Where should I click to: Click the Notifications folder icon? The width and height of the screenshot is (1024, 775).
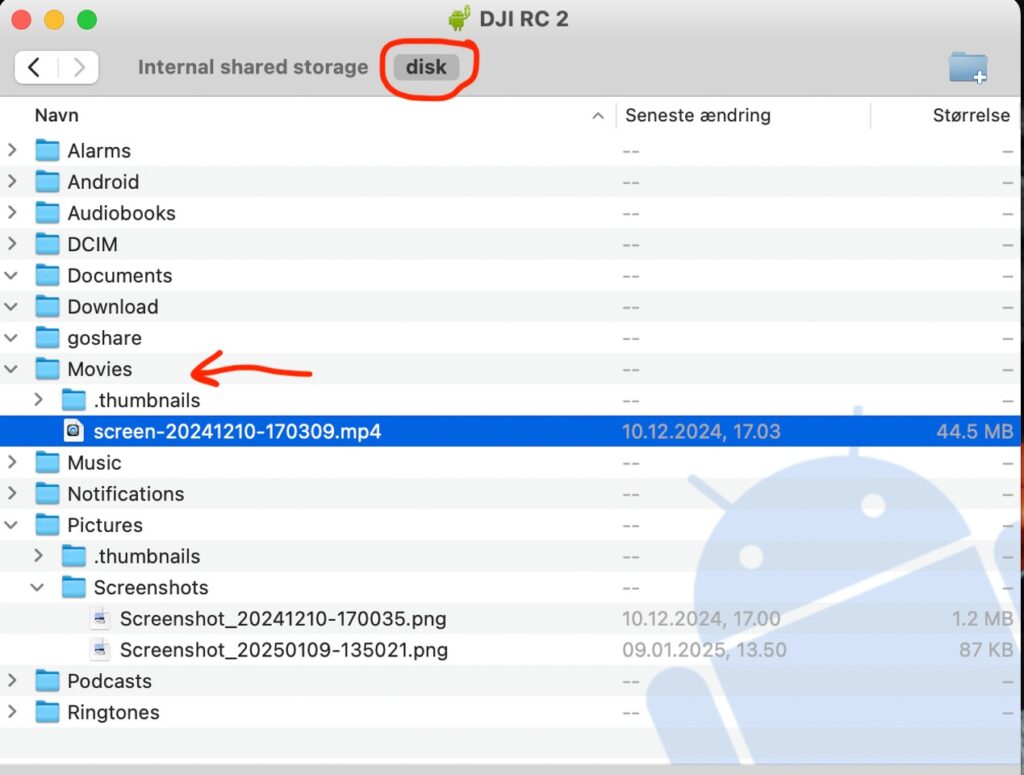47,494
